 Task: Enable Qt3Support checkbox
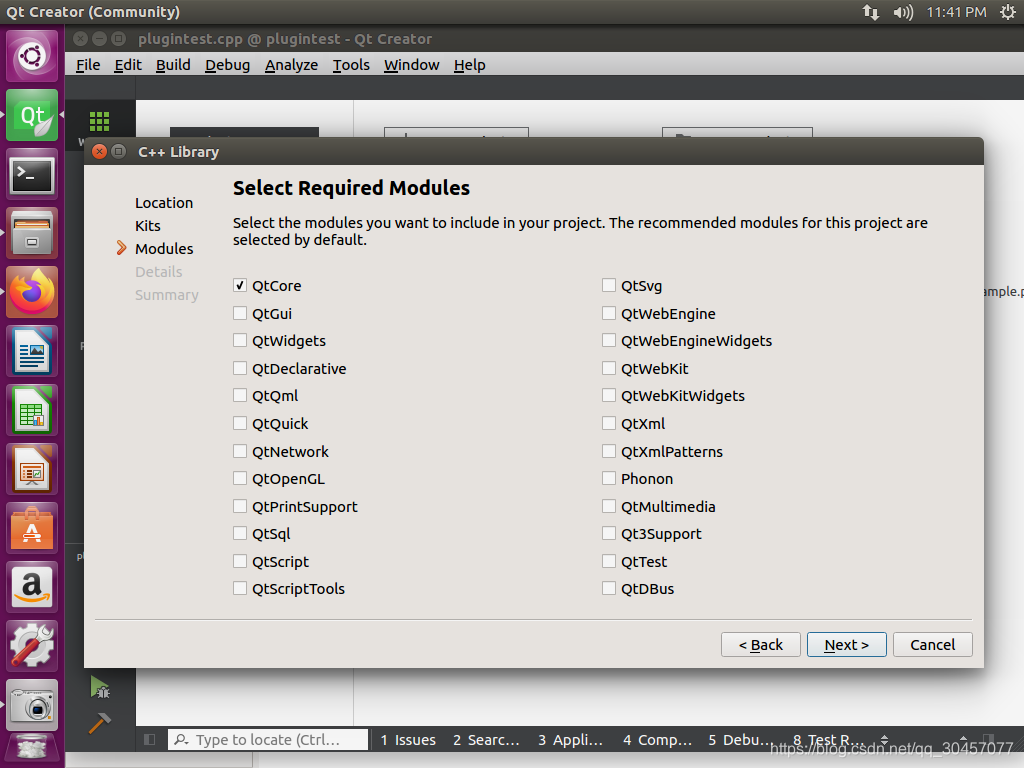pyautogui.click(x=609, y=534)
